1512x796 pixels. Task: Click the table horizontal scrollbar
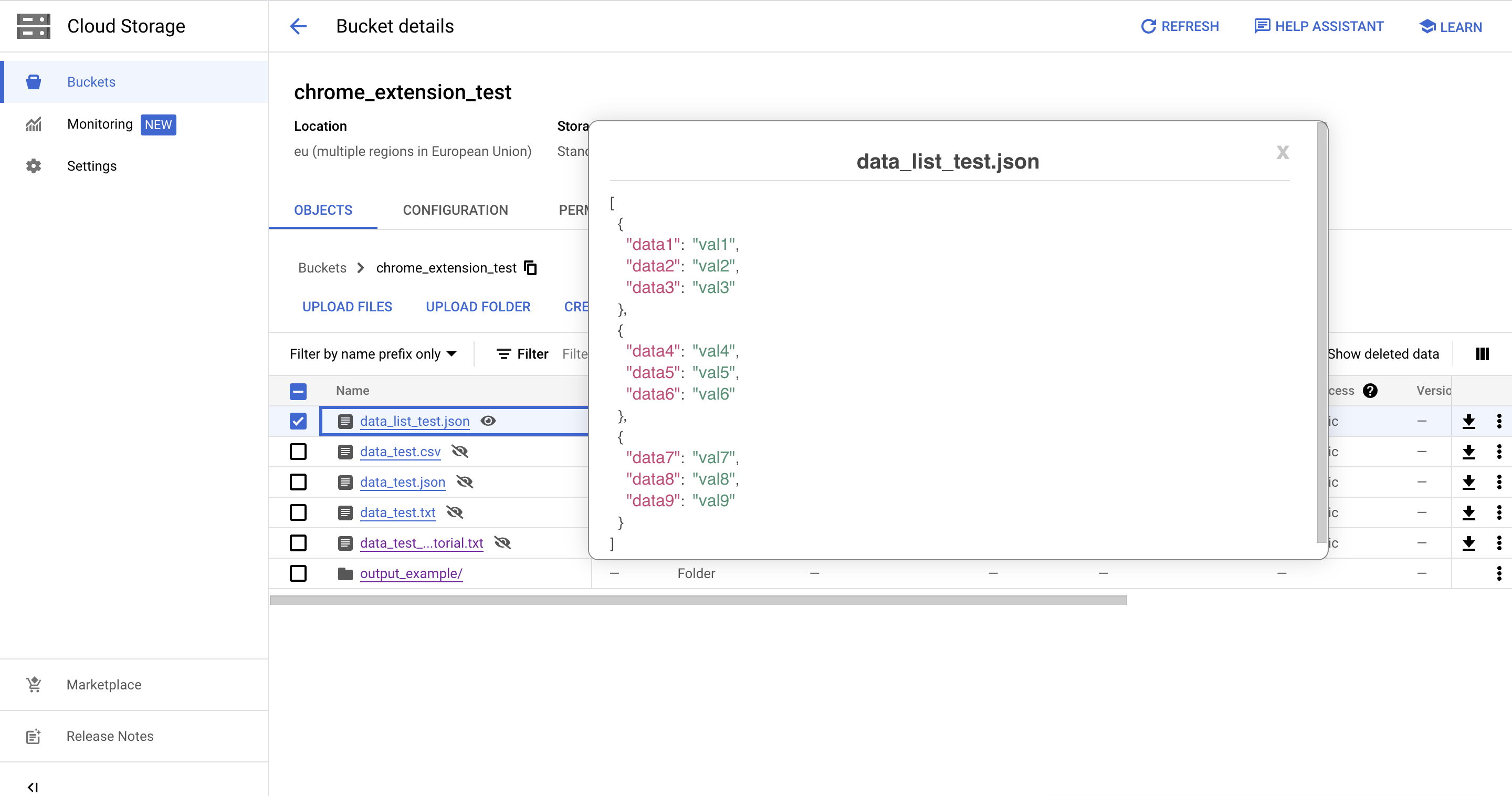coord(698,600)
